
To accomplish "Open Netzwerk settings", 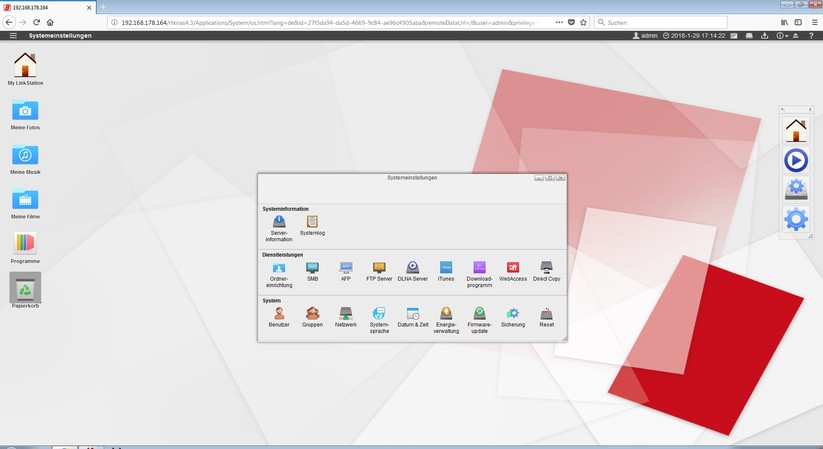I will pos(345,316).
